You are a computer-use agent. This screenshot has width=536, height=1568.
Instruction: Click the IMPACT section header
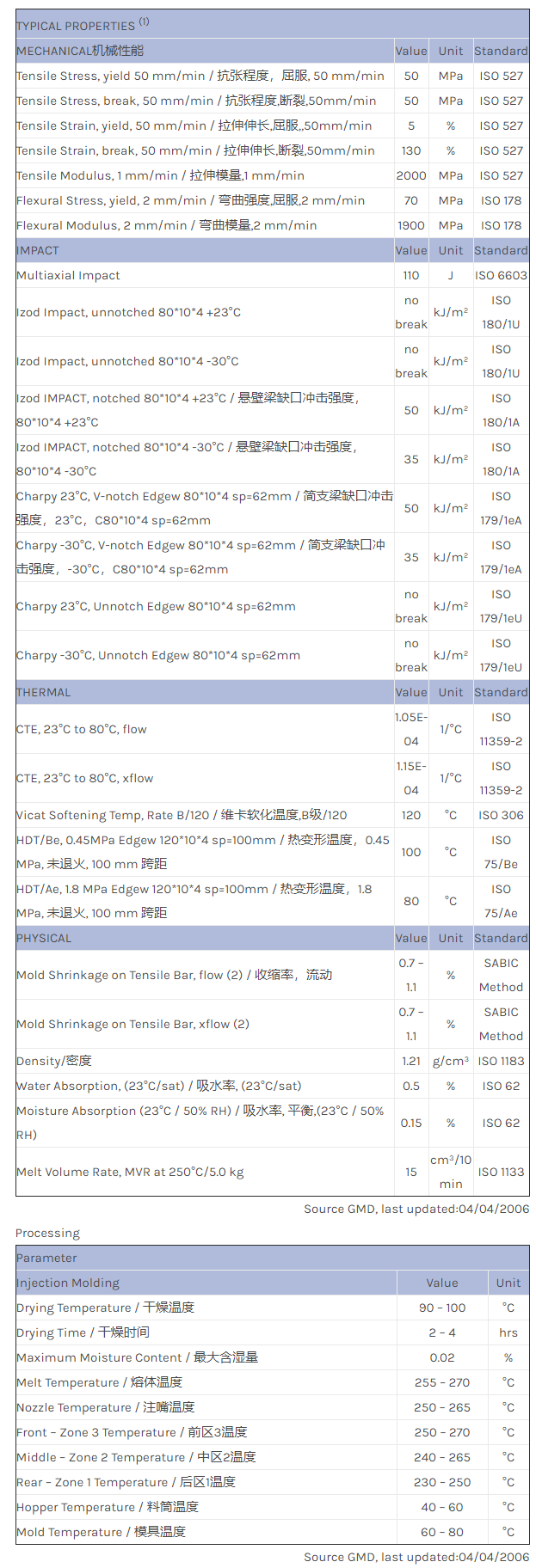tap(38, 250)
